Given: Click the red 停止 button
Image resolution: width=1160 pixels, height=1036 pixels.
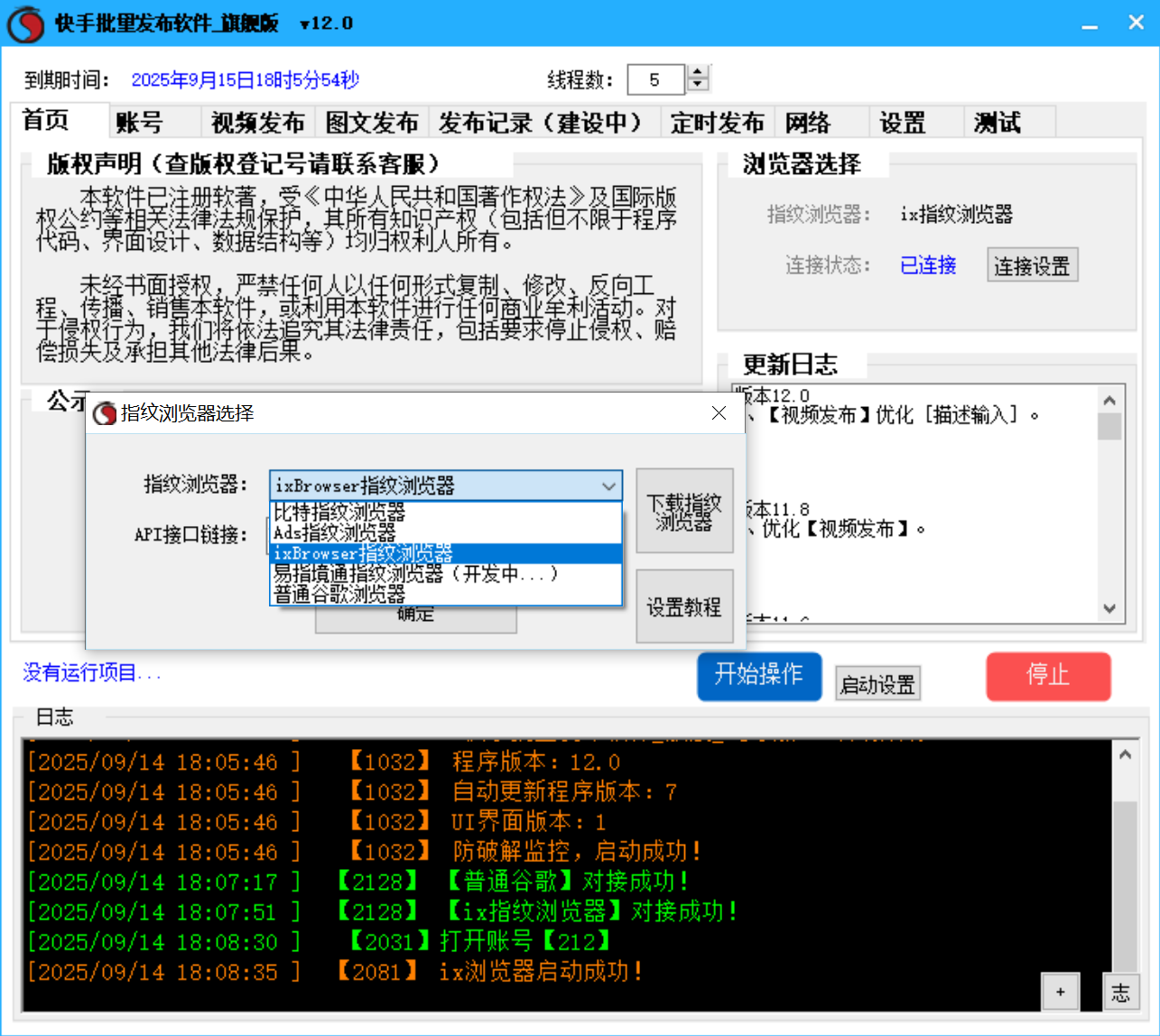Looking at the screenshot, I should tap(1048, 676).
